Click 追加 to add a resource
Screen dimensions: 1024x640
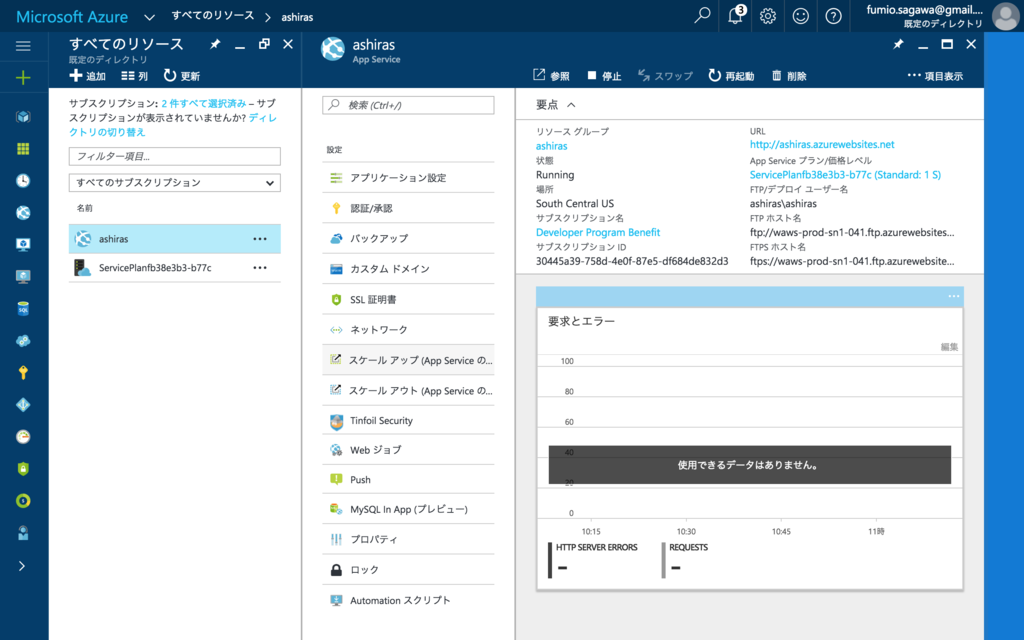tap(88, 76)
